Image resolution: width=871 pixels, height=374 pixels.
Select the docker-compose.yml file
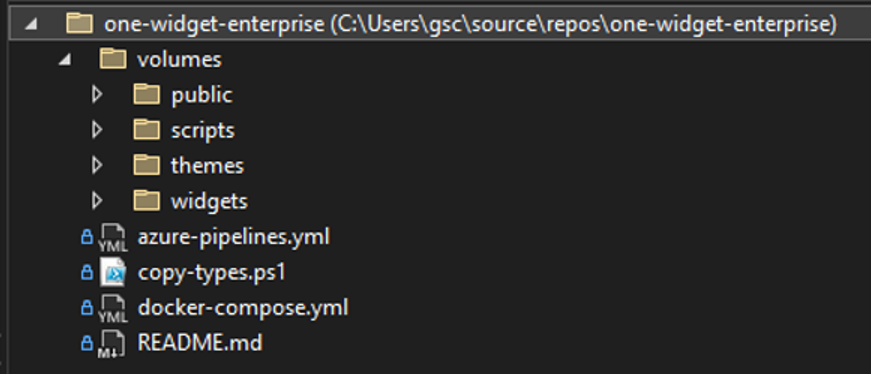click(x=243, y=308)
